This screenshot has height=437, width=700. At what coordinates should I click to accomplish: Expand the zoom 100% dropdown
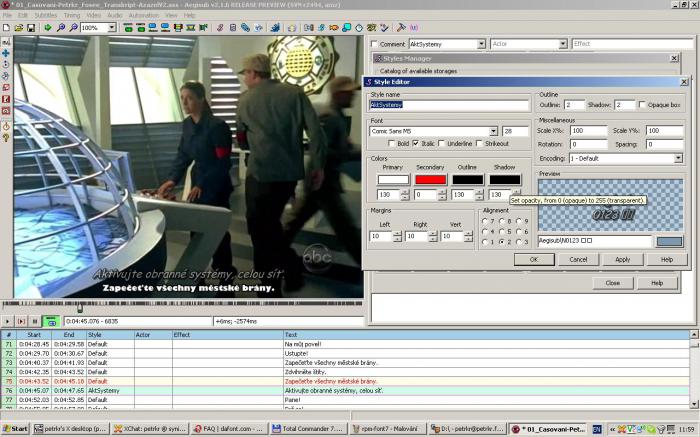pyautogui.click(x=112, y=28)
